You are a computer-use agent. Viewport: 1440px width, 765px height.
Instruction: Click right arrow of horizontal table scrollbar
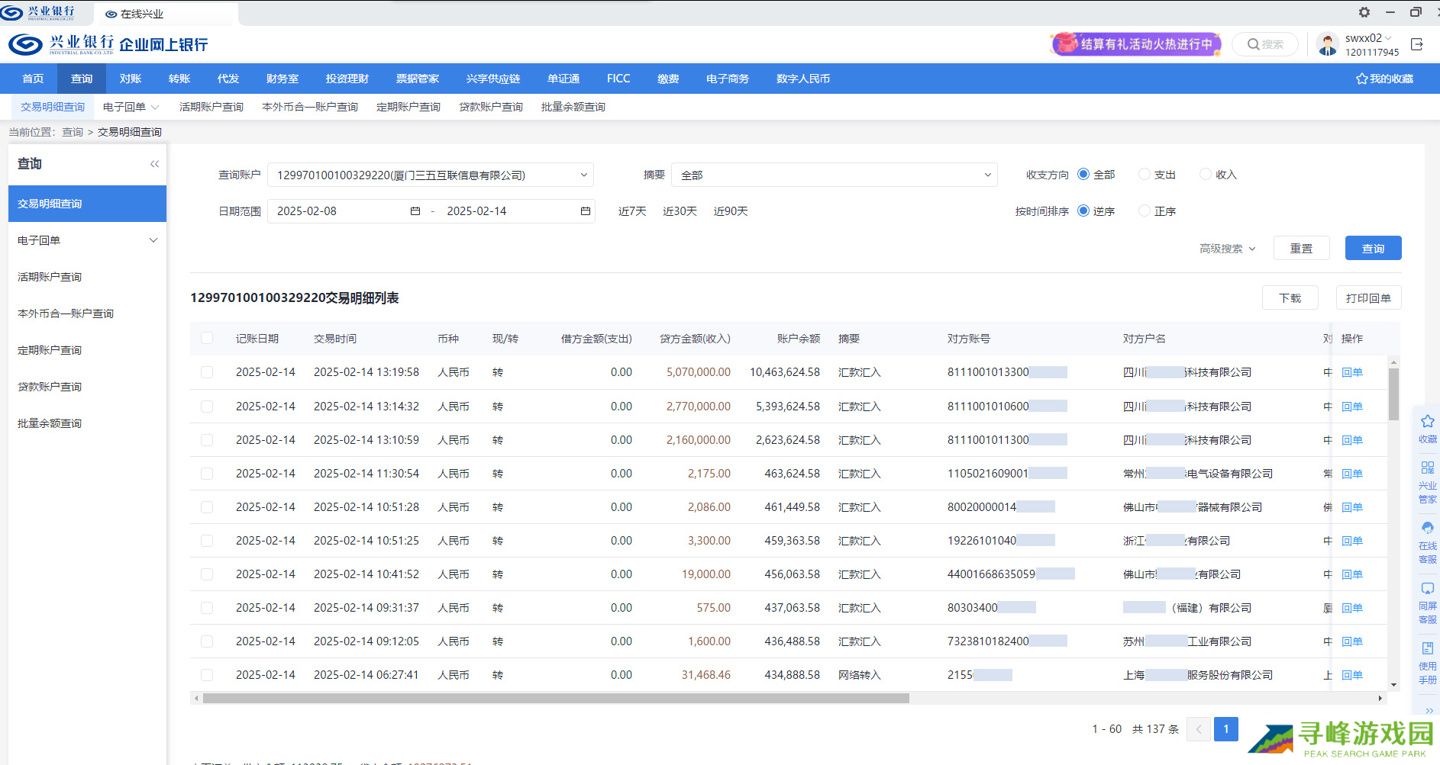click(1383, 698)
